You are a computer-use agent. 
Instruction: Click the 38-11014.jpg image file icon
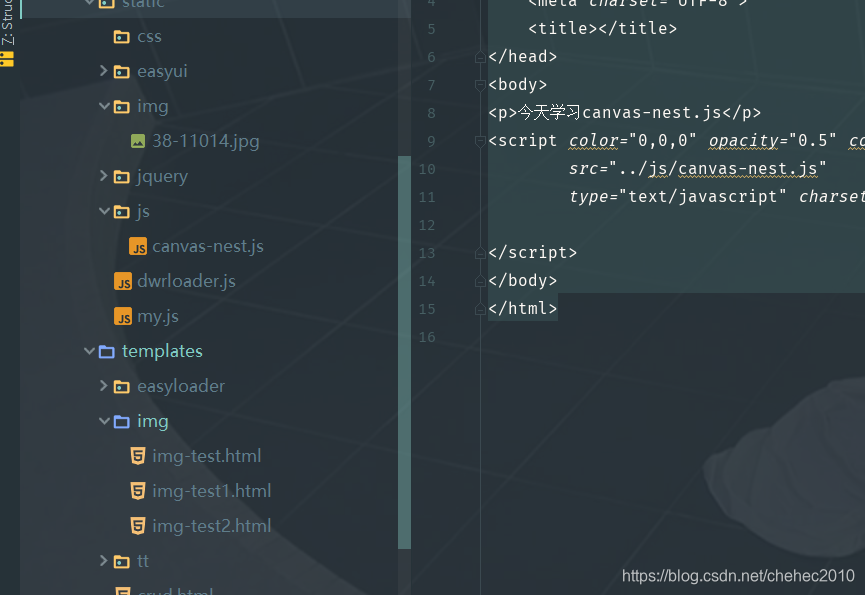138,142
